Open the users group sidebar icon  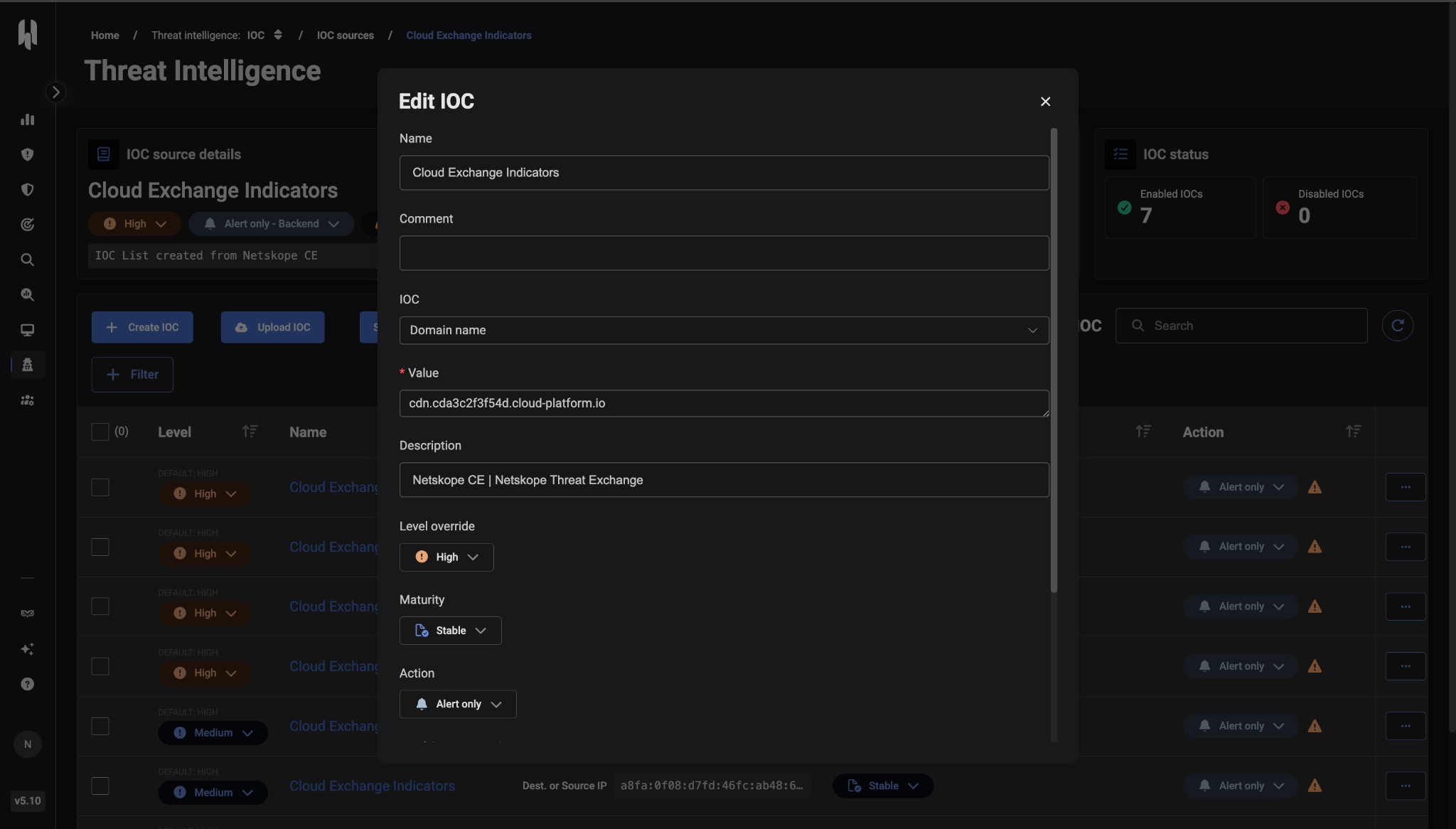(x=28, y=400)
